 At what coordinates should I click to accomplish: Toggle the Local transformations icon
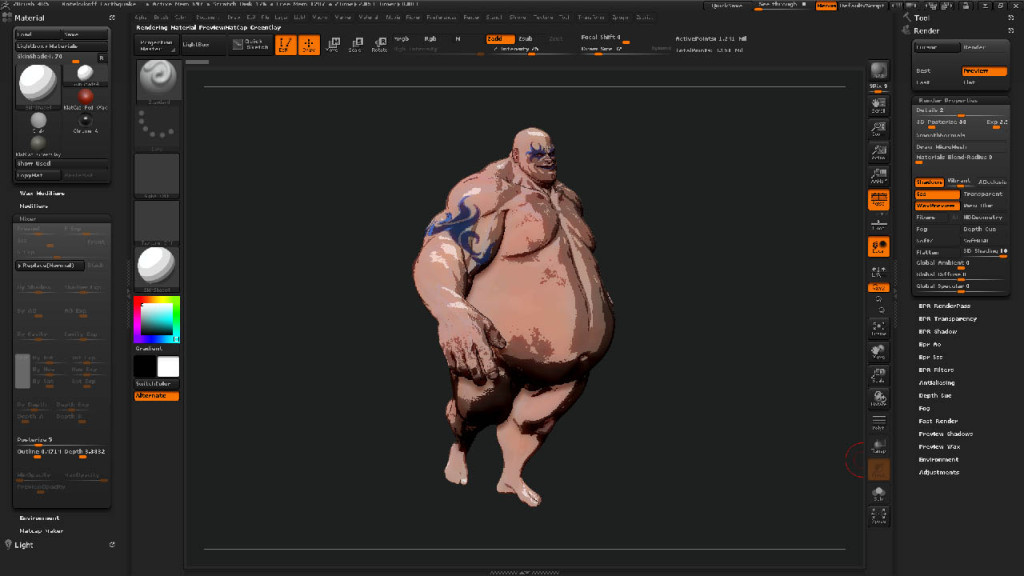(x=878, y=247)
